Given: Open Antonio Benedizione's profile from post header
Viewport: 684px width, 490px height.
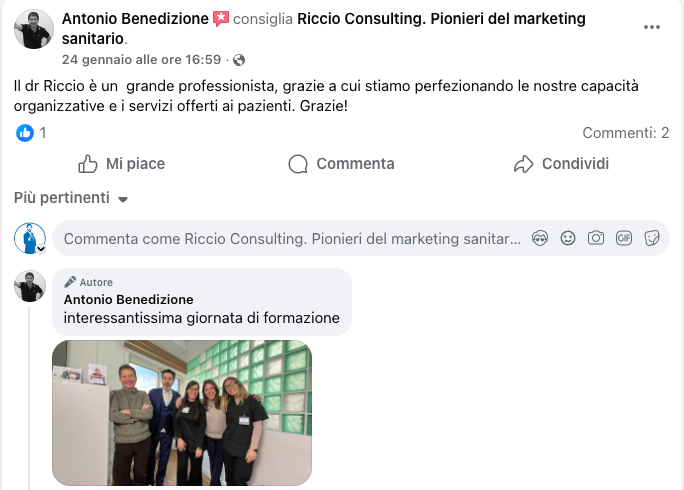Looking at the screenshot, I should 135,19.
